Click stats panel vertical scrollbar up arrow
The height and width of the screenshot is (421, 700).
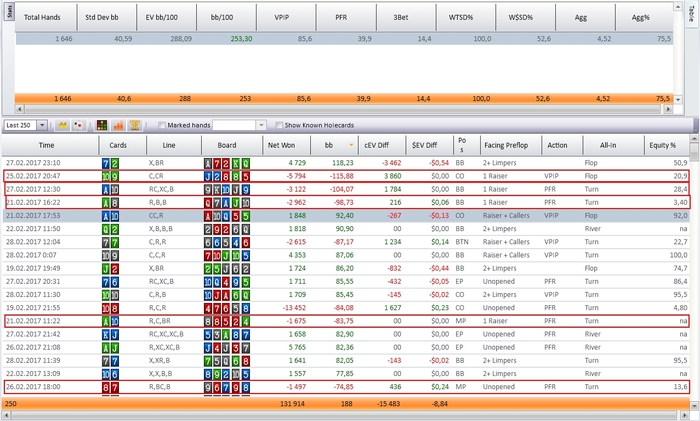[x=678, y=7]
